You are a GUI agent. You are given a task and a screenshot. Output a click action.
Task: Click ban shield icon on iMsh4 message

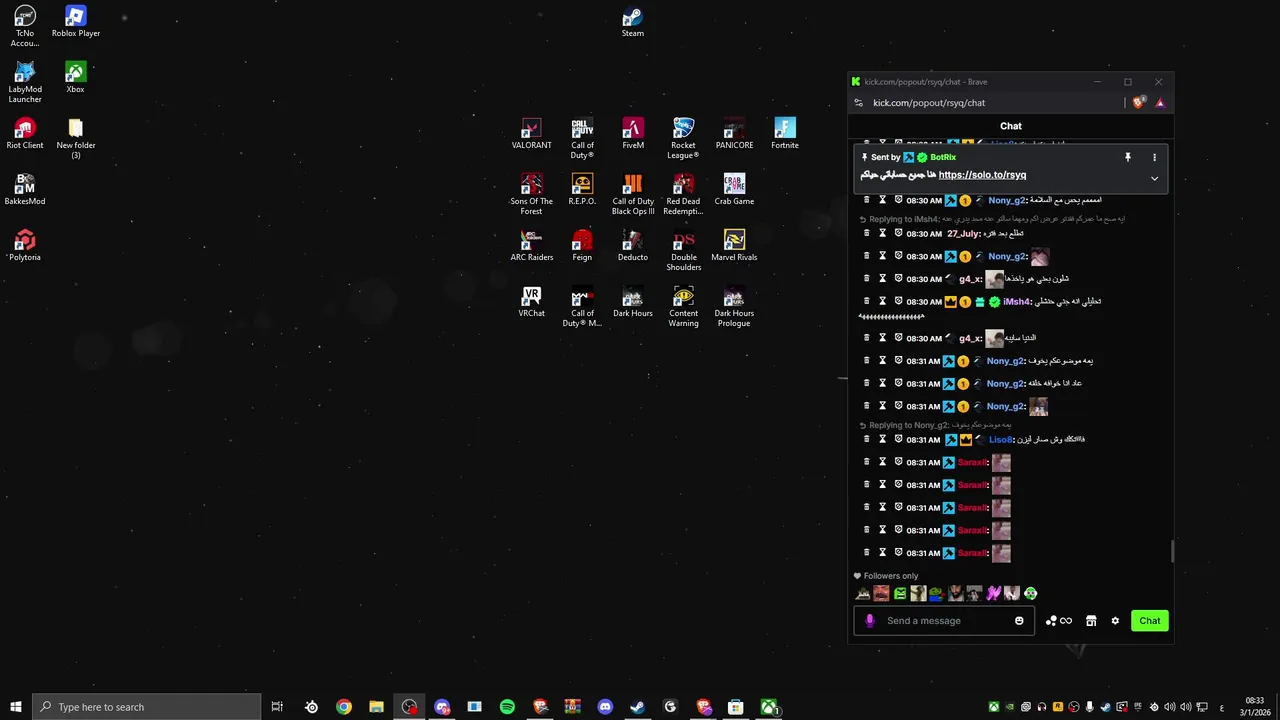[898, 301]
